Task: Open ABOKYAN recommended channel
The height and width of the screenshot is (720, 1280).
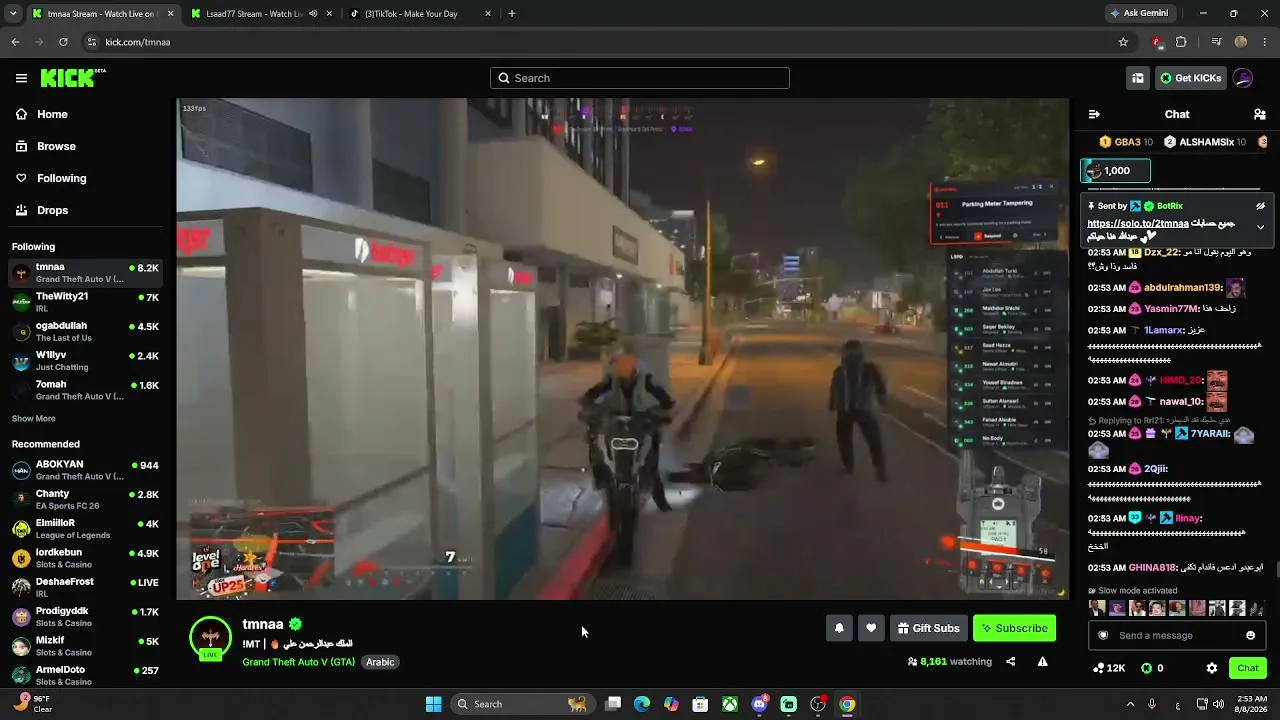Action: 87,470
